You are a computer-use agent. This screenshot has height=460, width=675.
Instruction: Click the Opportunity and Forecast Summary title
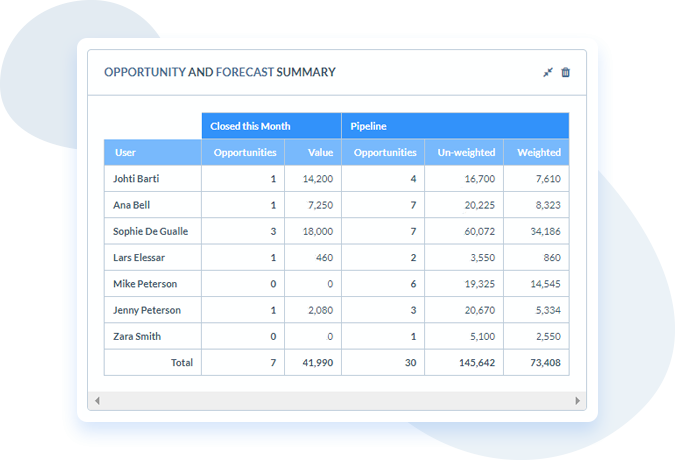pyautogui.click(x=220, y=72)
